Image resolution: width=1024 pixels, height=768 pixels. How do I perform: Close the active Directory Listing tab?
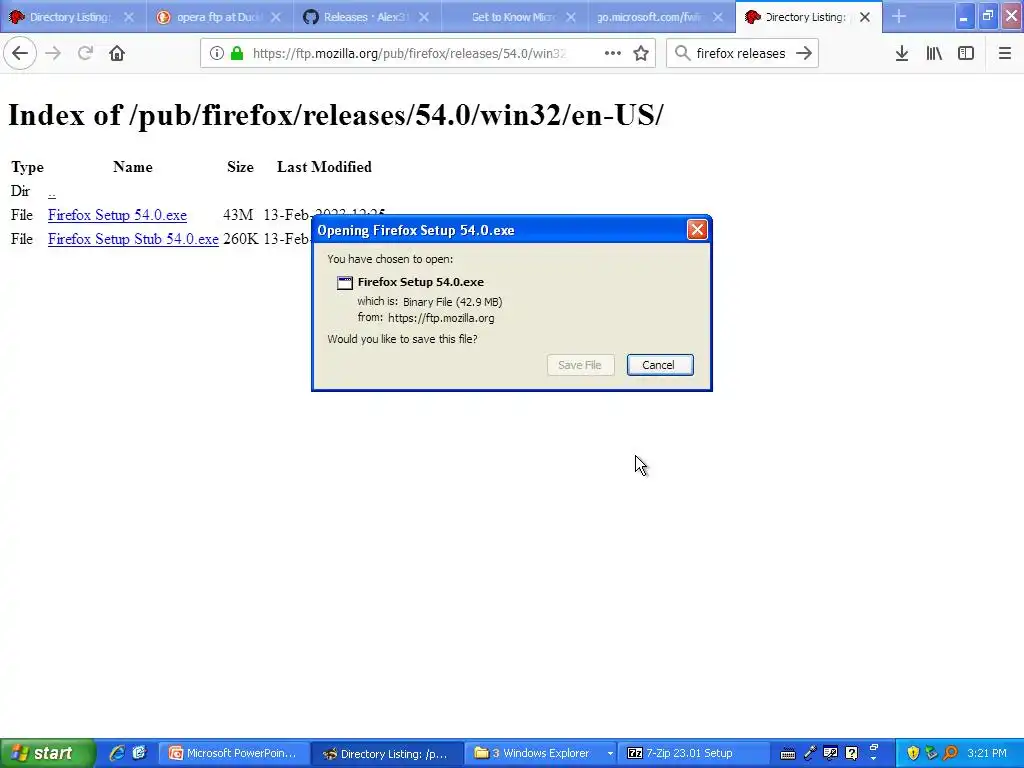(865, 17)
